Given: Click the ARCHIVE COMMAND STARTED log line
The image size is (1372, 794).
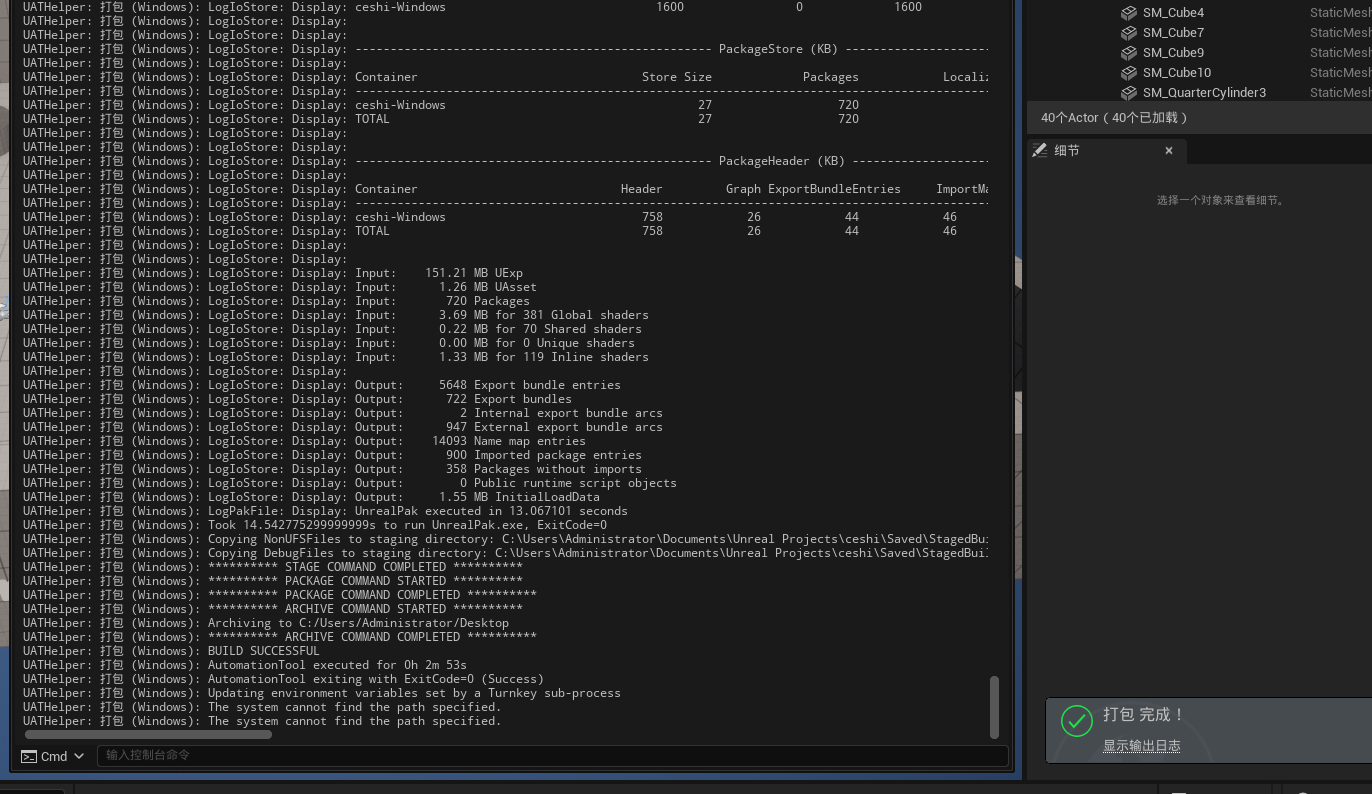Looking at the screenshot, I should click(273, 609).
